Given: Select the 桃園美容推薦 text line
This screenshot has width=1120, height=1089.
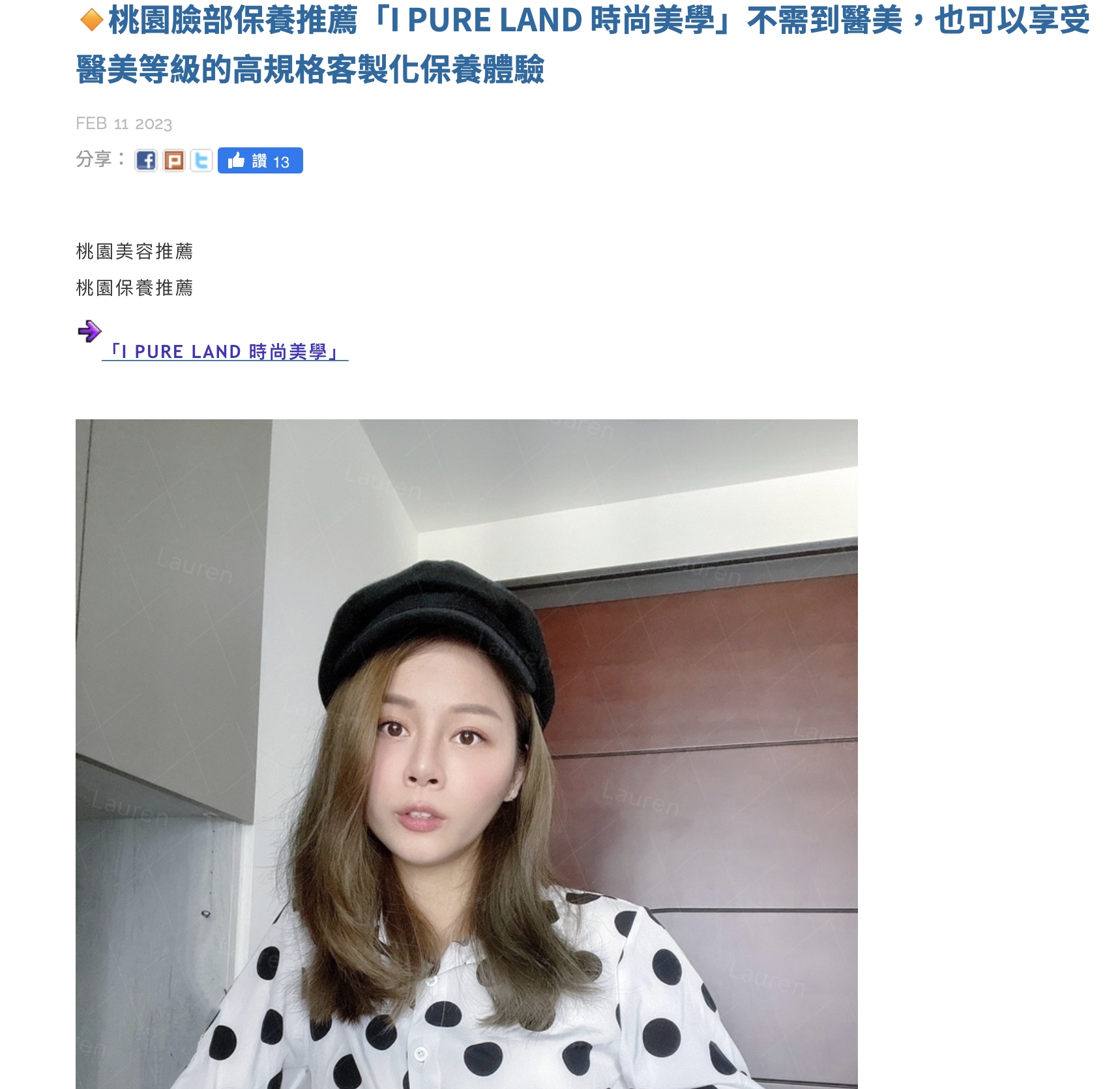Looking at the screenshot, I should (134, 251).
